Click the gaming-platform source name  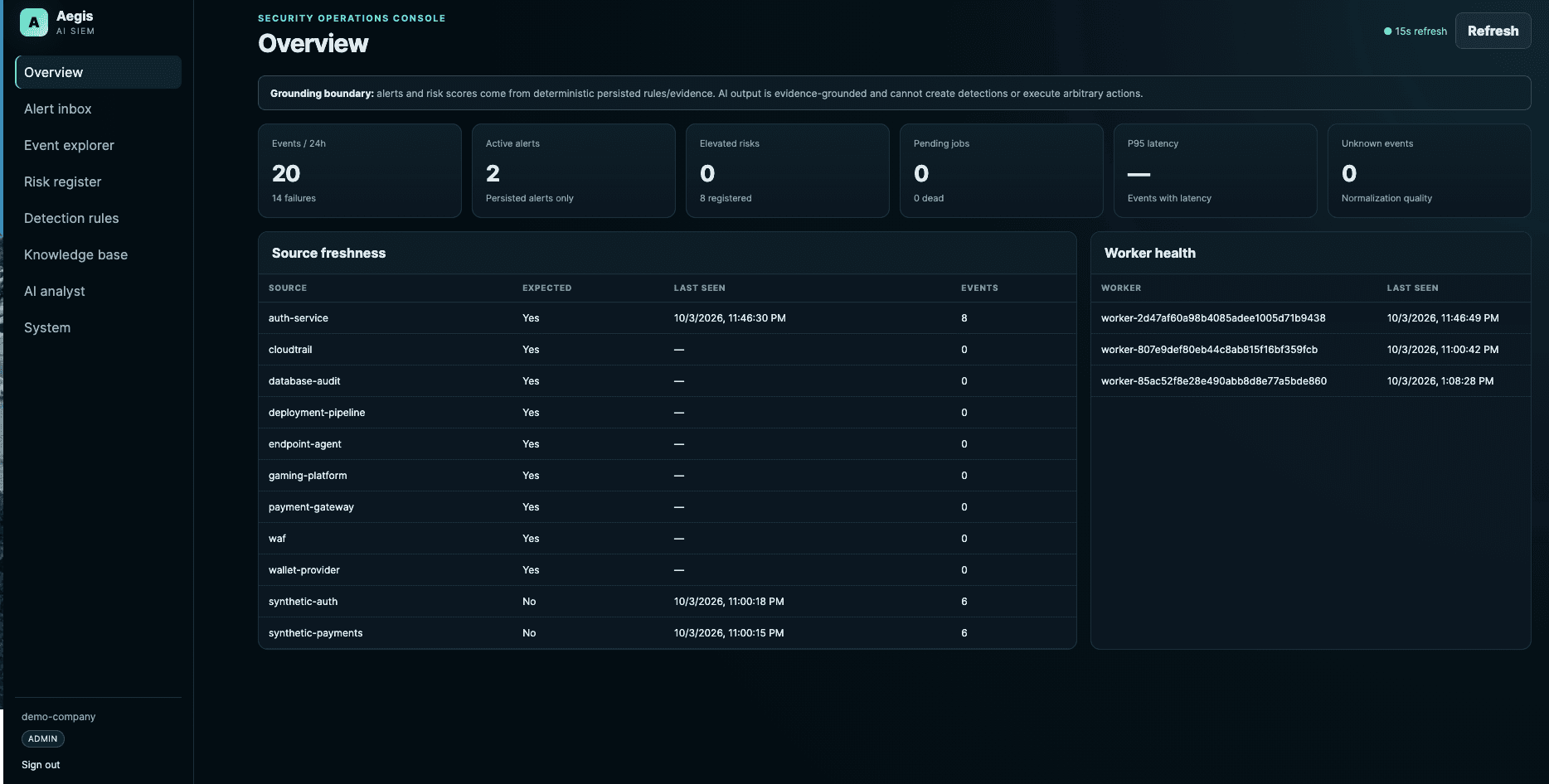[308, 476]
